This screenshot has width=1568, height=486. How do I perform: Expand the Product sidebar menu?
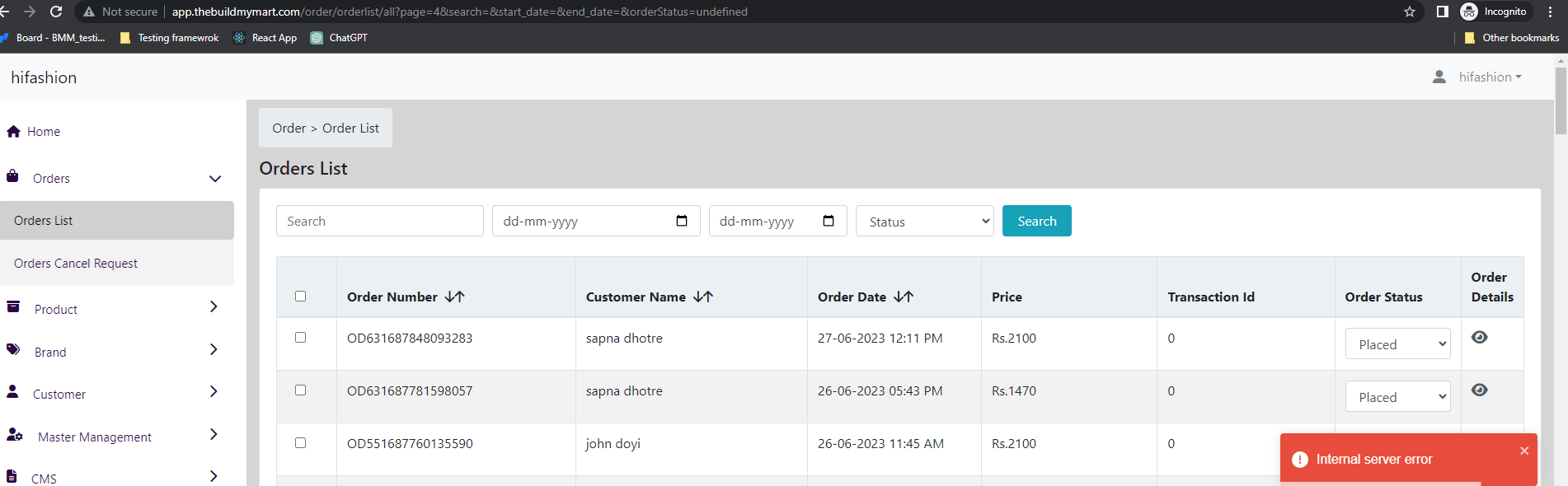point(214,306)
